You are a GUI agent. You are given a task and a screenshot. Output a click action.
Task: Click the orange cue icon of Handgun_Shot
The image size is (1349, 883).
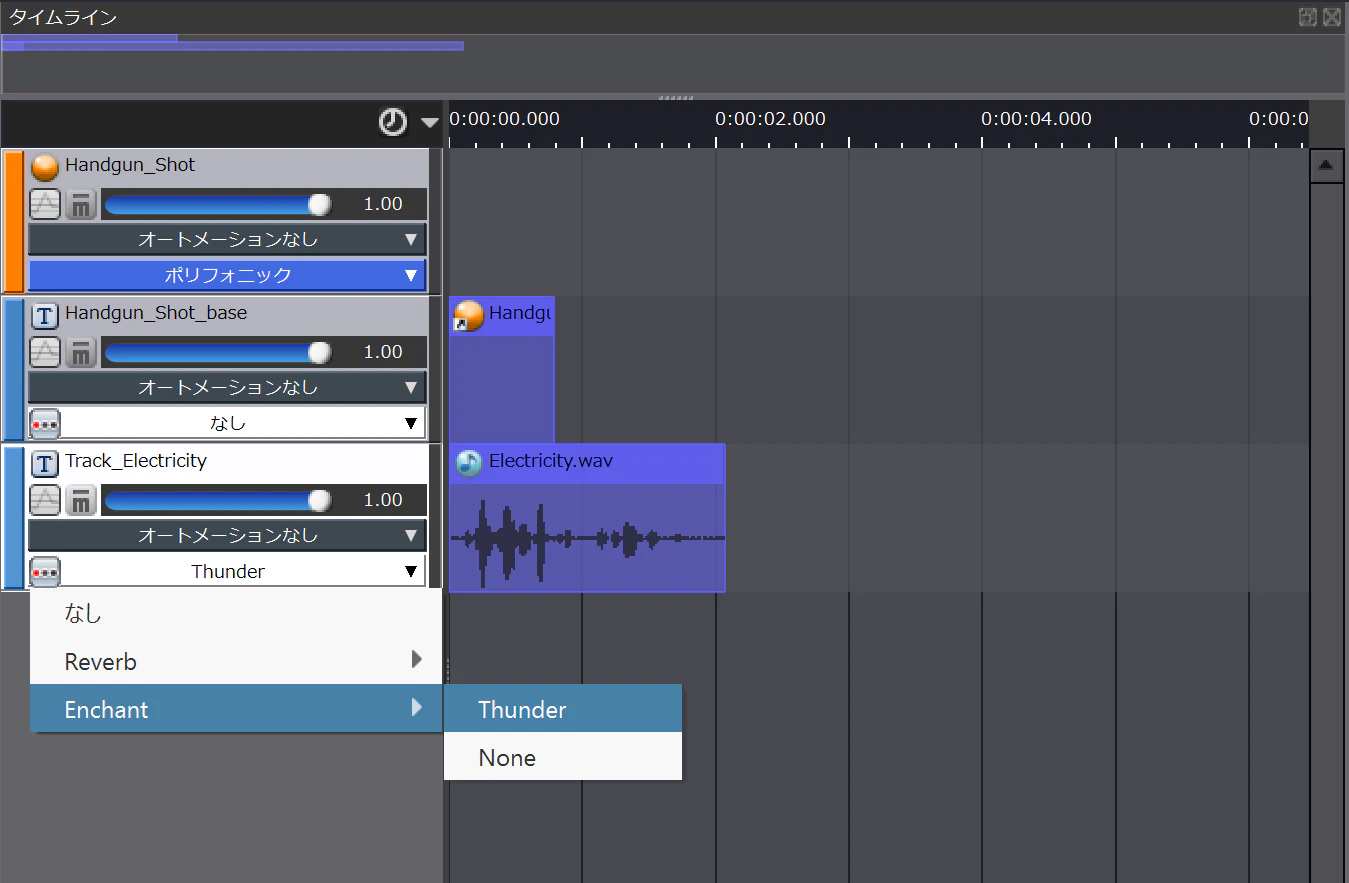coord(45,166)
